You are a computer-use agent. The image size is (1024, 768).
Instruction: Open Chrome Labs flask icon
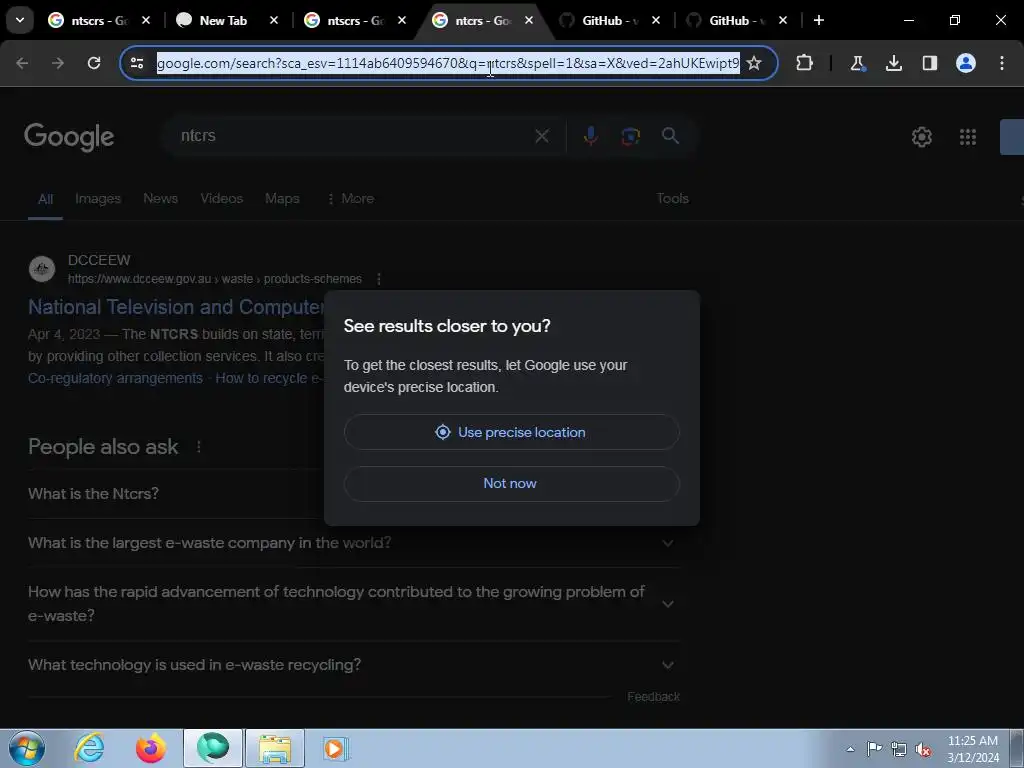tap(857, 63)
